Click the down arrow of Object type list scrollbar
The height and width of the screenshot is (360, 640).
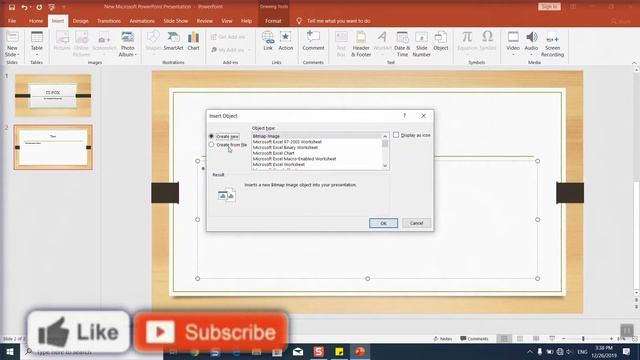point(385,166)
